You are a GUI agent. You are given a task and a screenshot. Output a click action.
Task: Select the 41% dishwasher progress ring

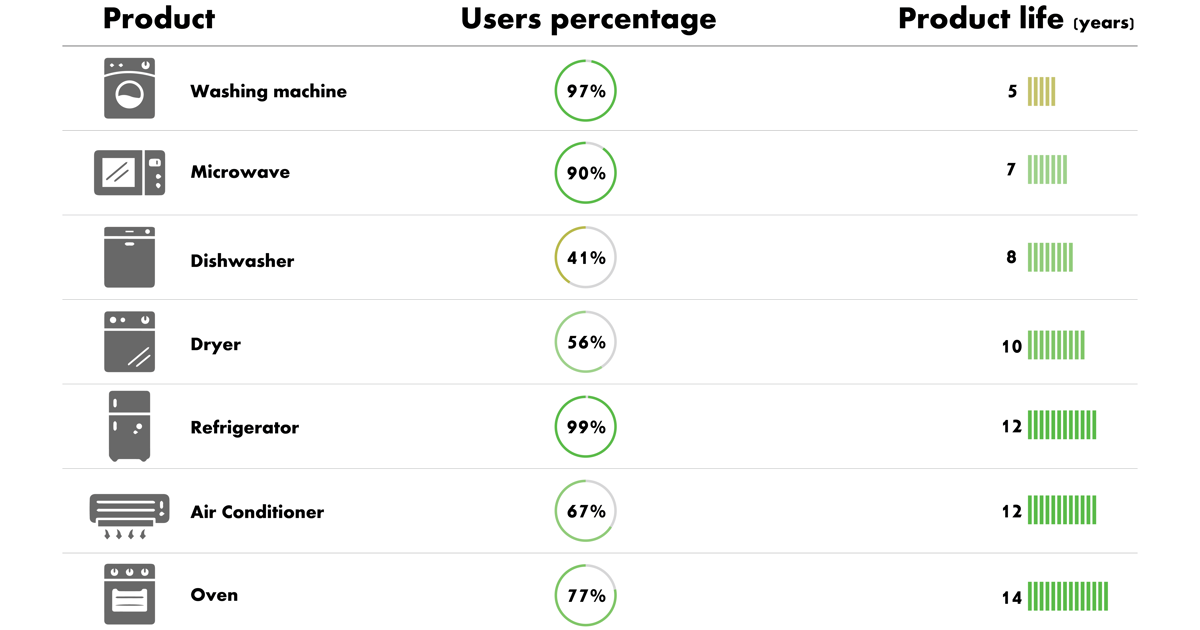point(586,258)
